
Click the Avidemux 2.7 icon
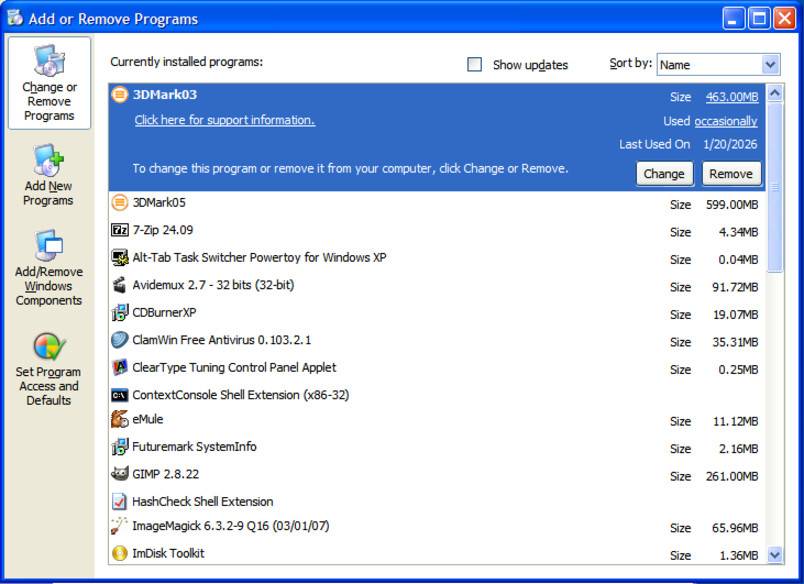[120, 285]
